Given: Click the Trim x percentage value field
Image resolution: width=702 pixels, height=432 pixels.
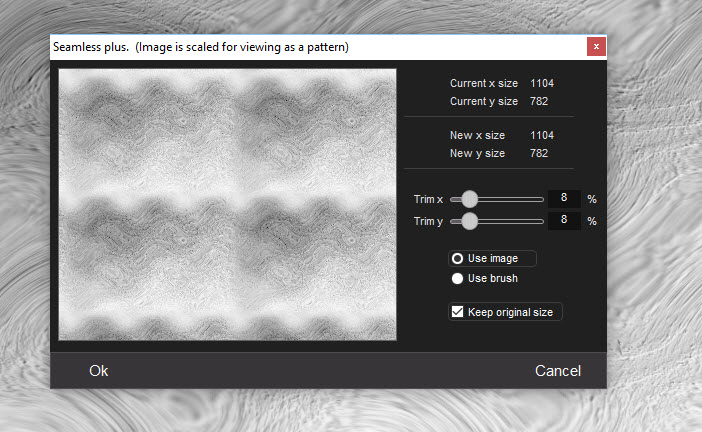Looking at the screenshot, I should click(x=564, y=199).
